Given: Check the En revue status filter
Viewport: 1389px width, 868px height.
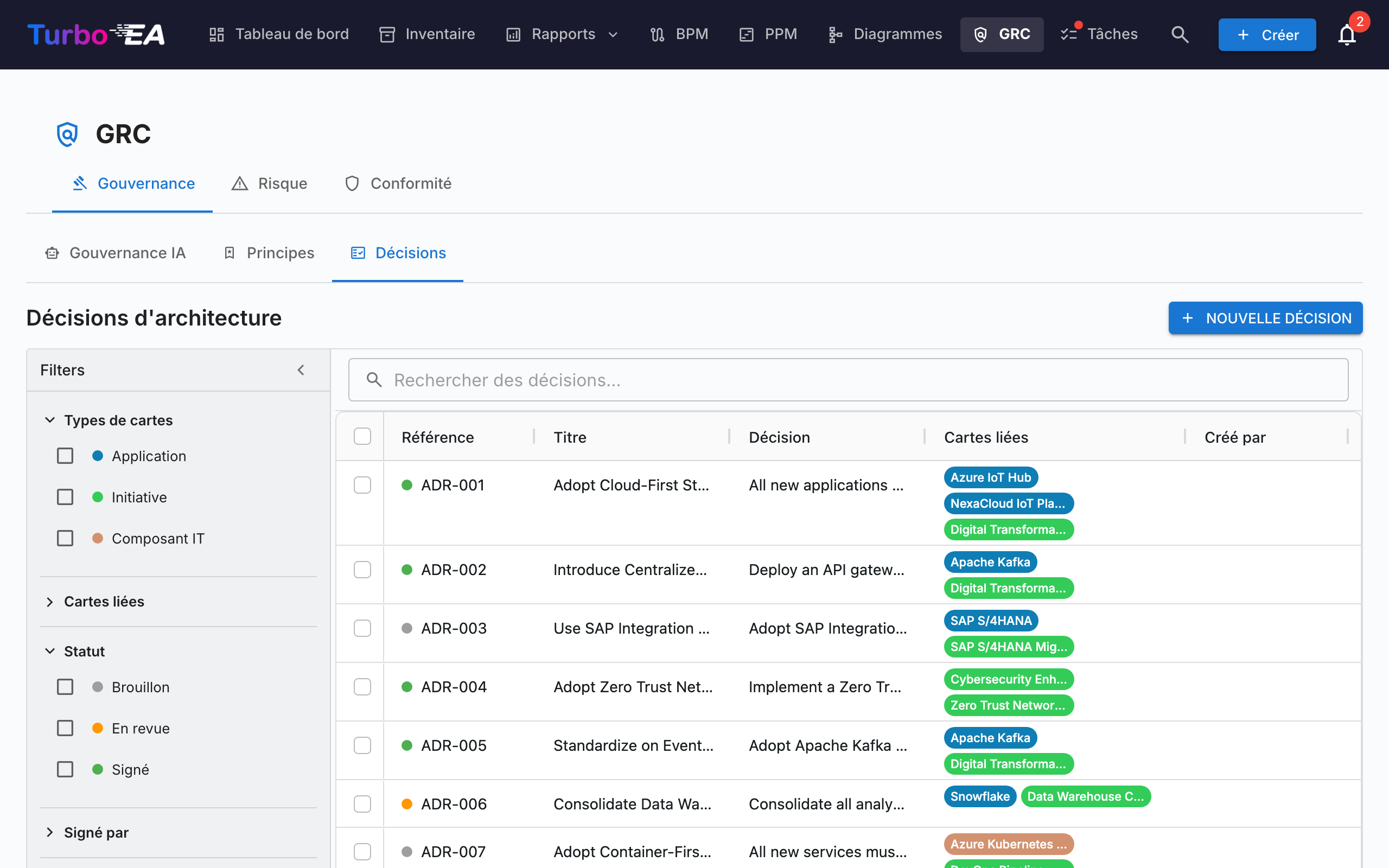Looking at the screenshot, I should pyautogui.click(x=66, y=728).
